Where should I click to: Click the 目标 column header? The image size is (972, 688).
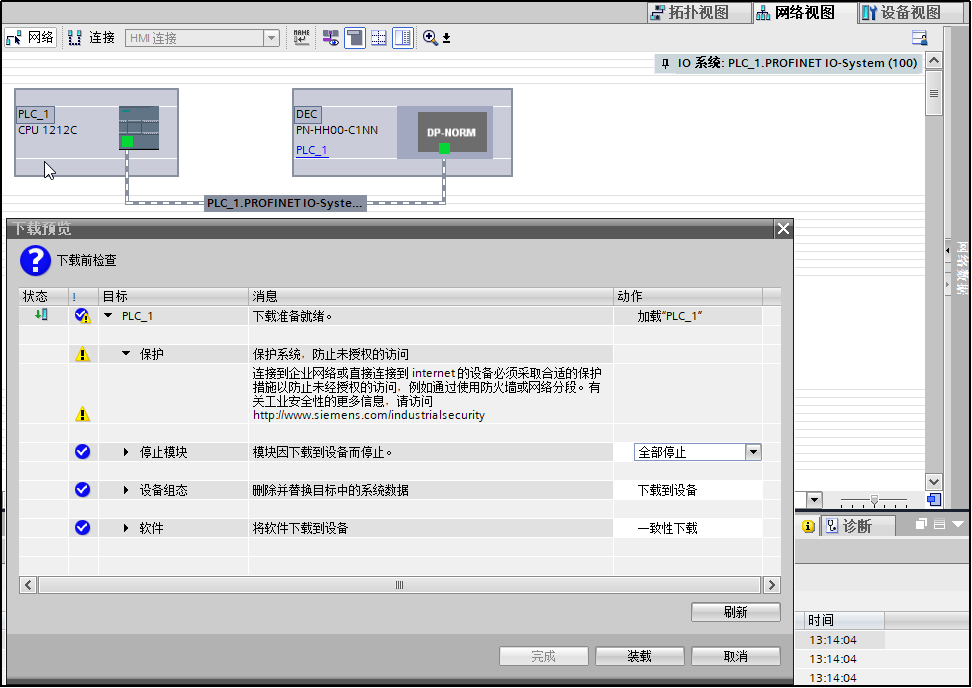(x=174, y=296)
